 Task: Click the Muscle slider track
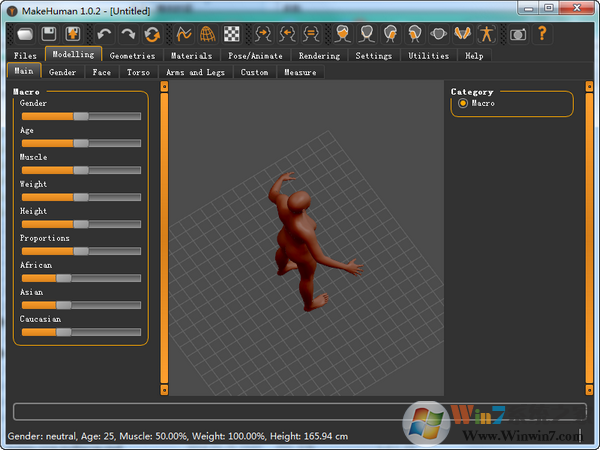80,170
